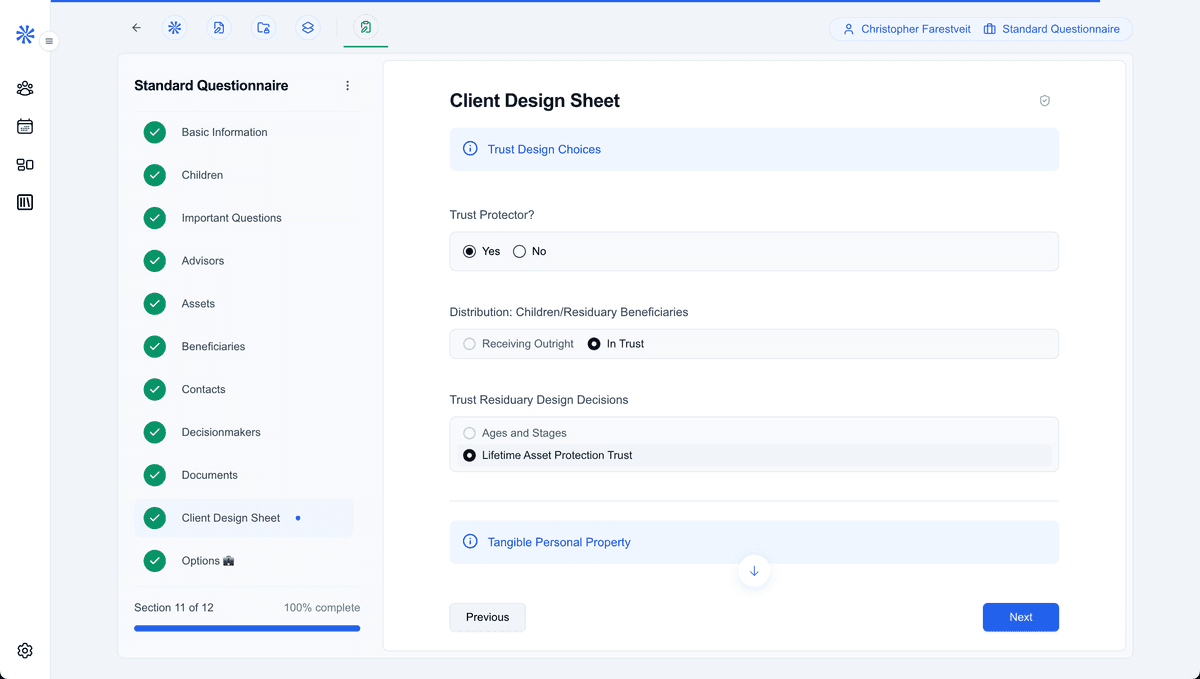
Task: Open the layers stack icon in toolbar
Action: [x=308, y=28]
